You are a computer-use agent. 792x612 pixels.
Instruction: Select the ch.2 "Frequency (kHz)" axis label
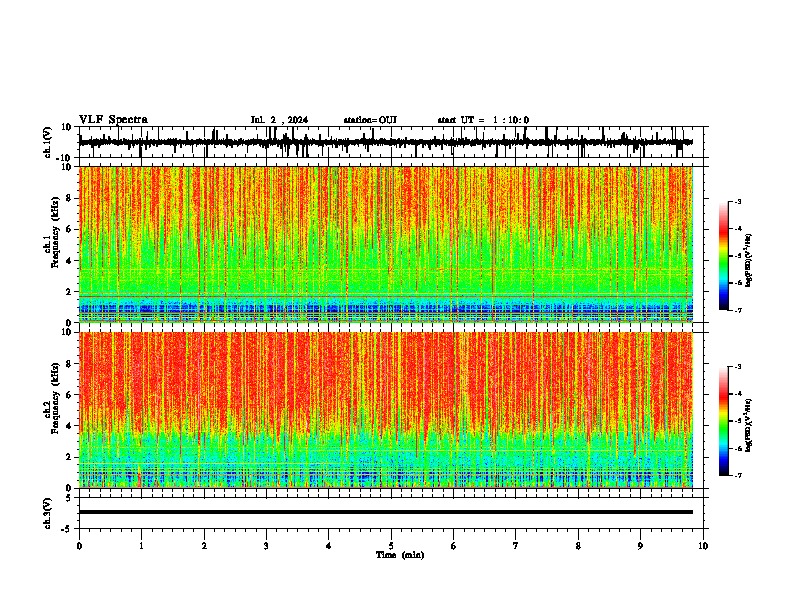(55, 398)
